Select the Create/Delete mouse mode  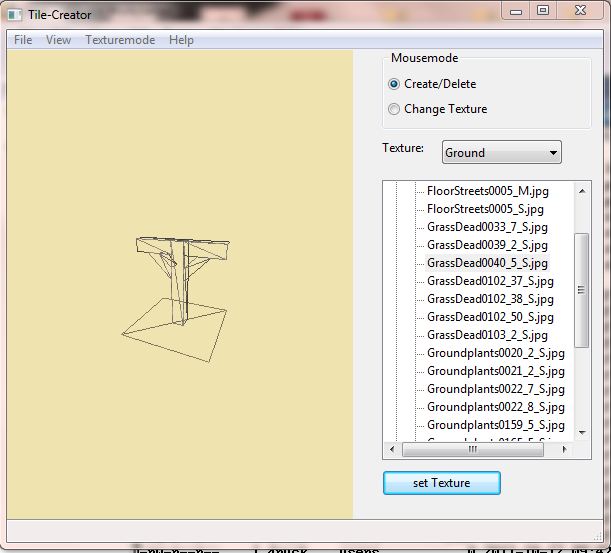click(394, 84)
